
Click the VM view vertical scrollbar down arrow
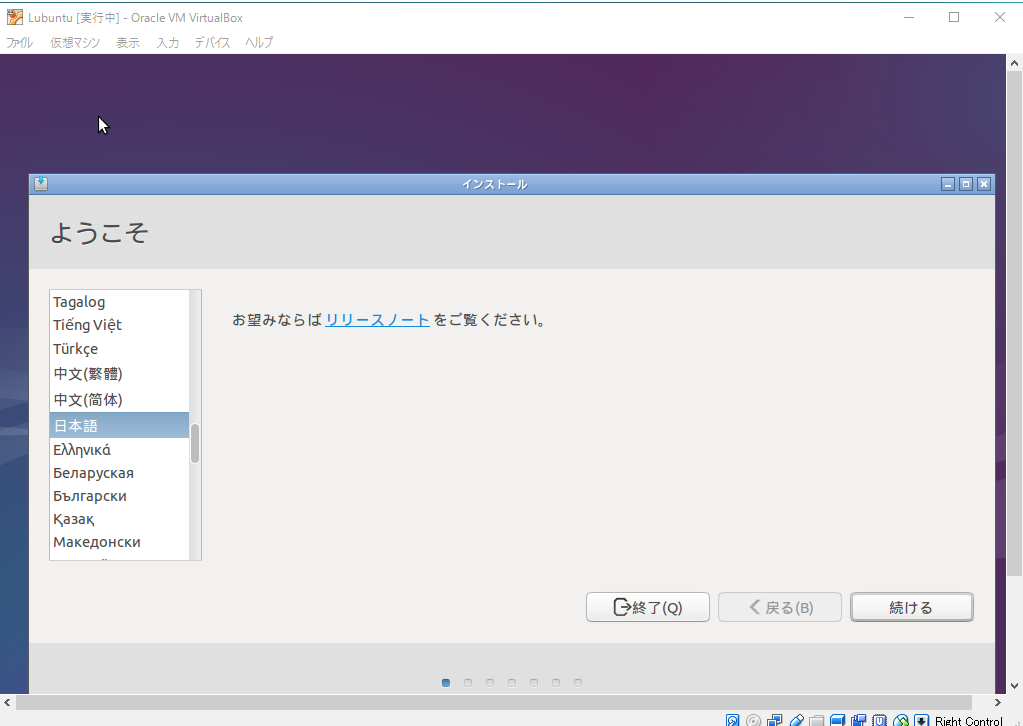click(x=1014, y=686)
